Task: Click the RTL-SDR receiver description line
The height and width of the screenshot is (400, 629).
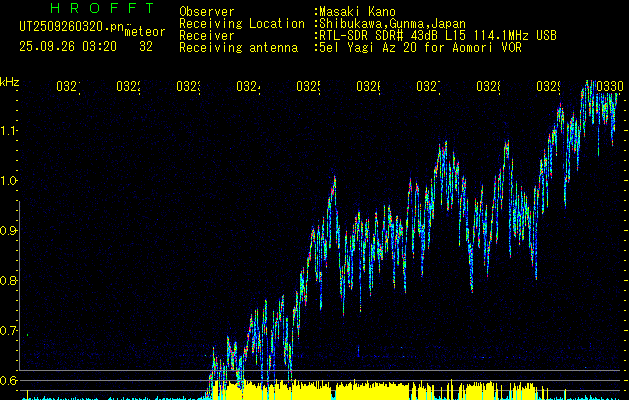Action: 436,35
